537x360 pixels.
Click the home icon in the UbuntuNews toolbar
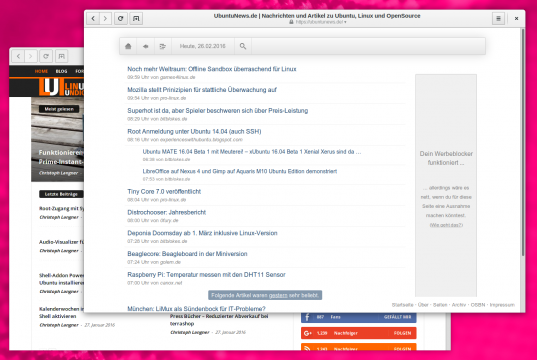click(x=128, y=46)
